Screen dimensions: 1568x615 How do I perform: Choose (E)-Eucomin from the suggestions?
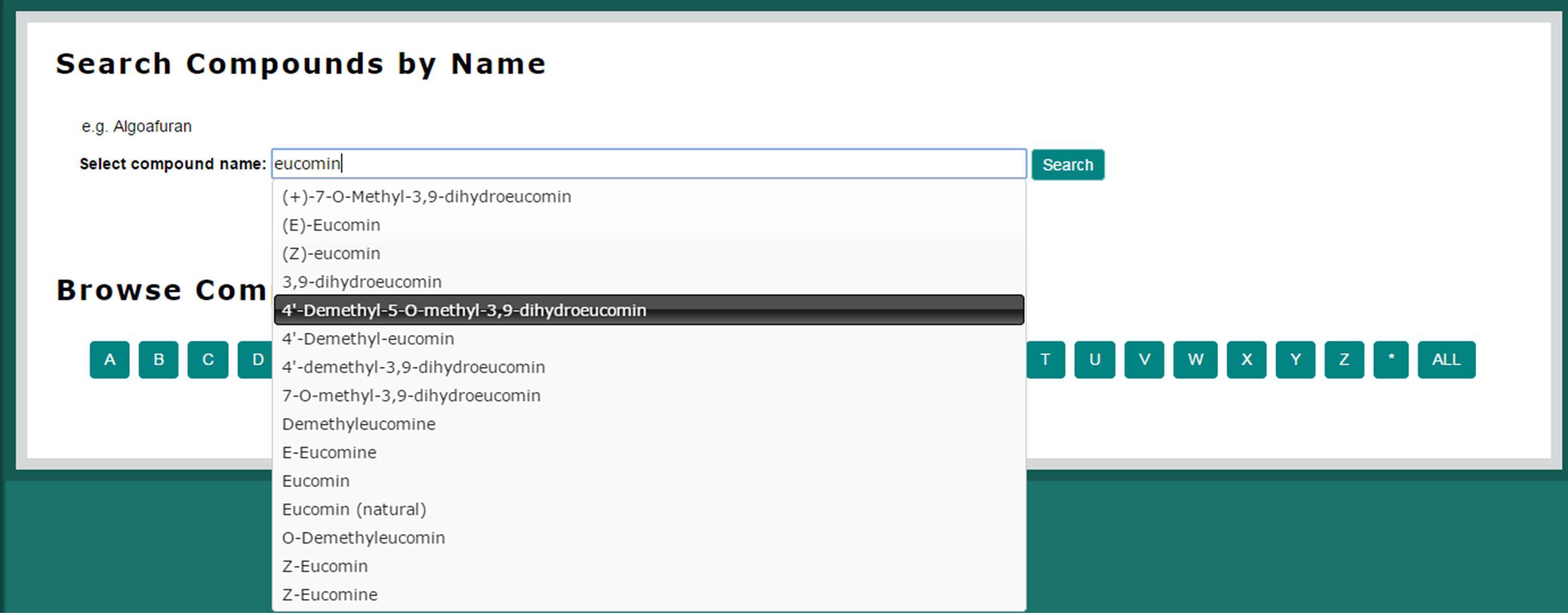tap(649, 225)
